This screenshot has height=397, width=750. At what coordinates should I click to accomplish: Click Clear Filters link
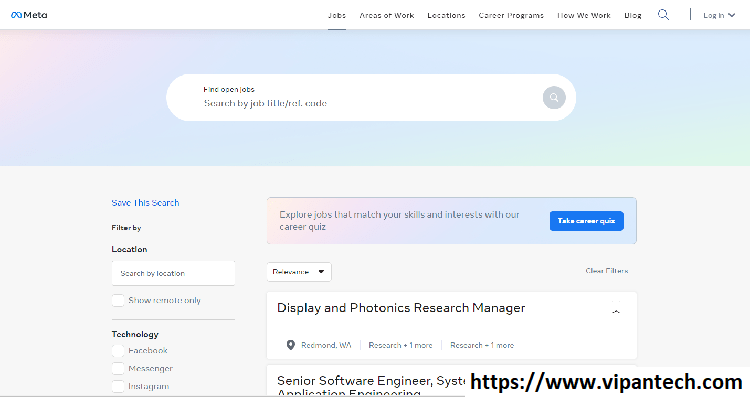[x=607, y=271]
